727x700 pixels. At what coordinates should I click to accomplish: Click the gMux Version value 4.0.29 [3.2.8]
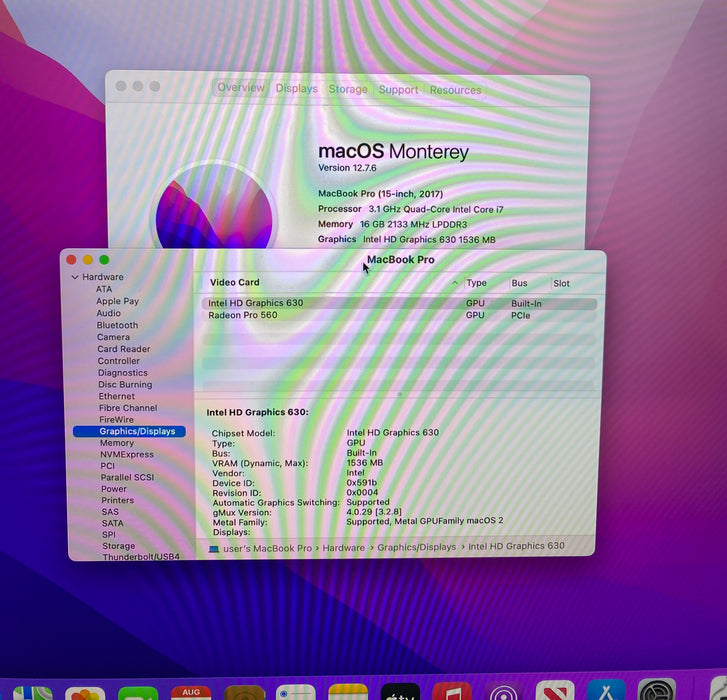pyautogui.click(x=374, y=512)
